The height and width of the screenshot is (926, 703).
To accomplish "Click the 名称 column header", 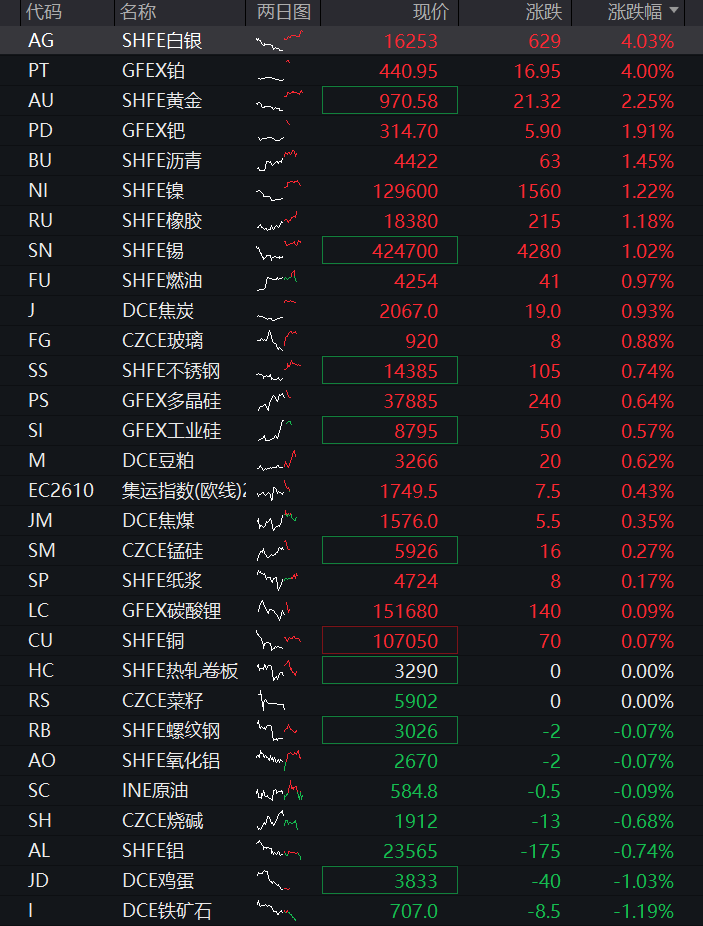I will pyautogui.click(x=138, y=12).
